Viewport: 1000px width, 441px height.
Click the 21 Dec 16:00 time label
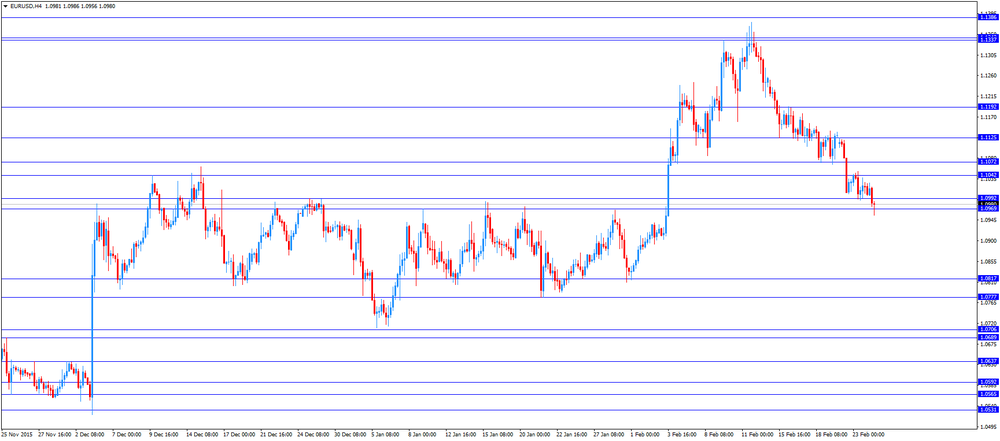pos(278,435)
